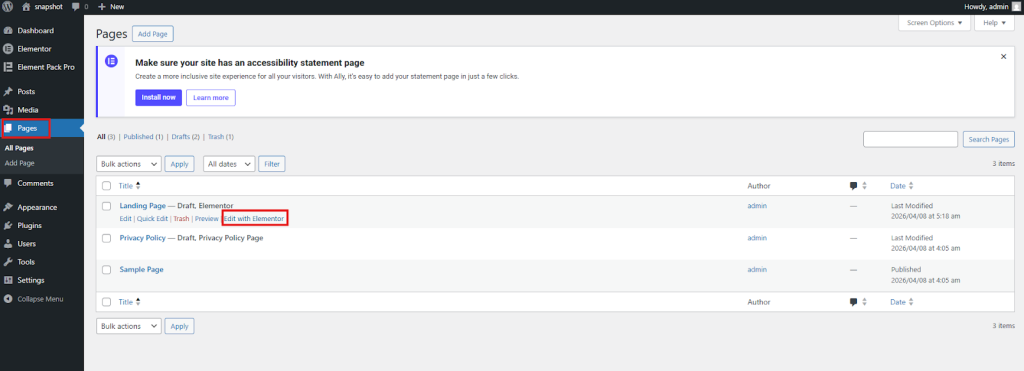Sort by Date in table footer
Screen dimensions: 1024x371
(898, 302)
